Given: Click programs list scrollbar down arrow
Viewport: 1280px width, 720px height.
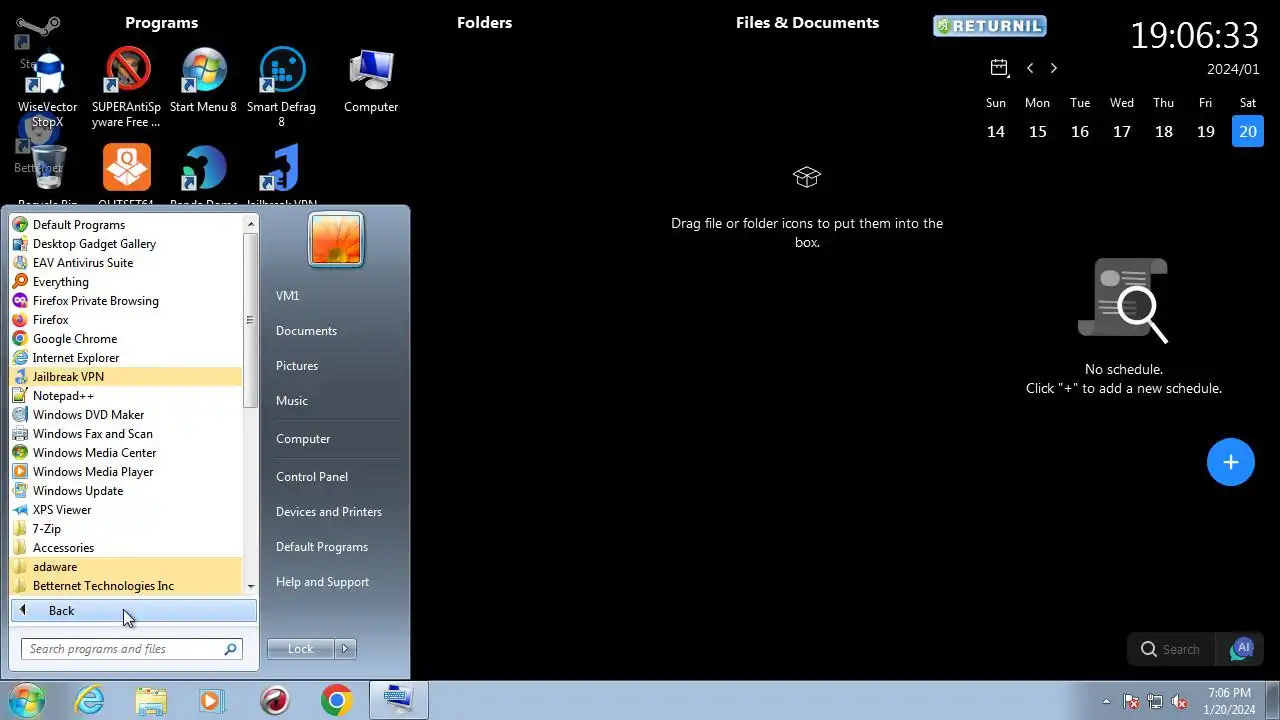Looking at the screenshot, I should click(251, 586).
